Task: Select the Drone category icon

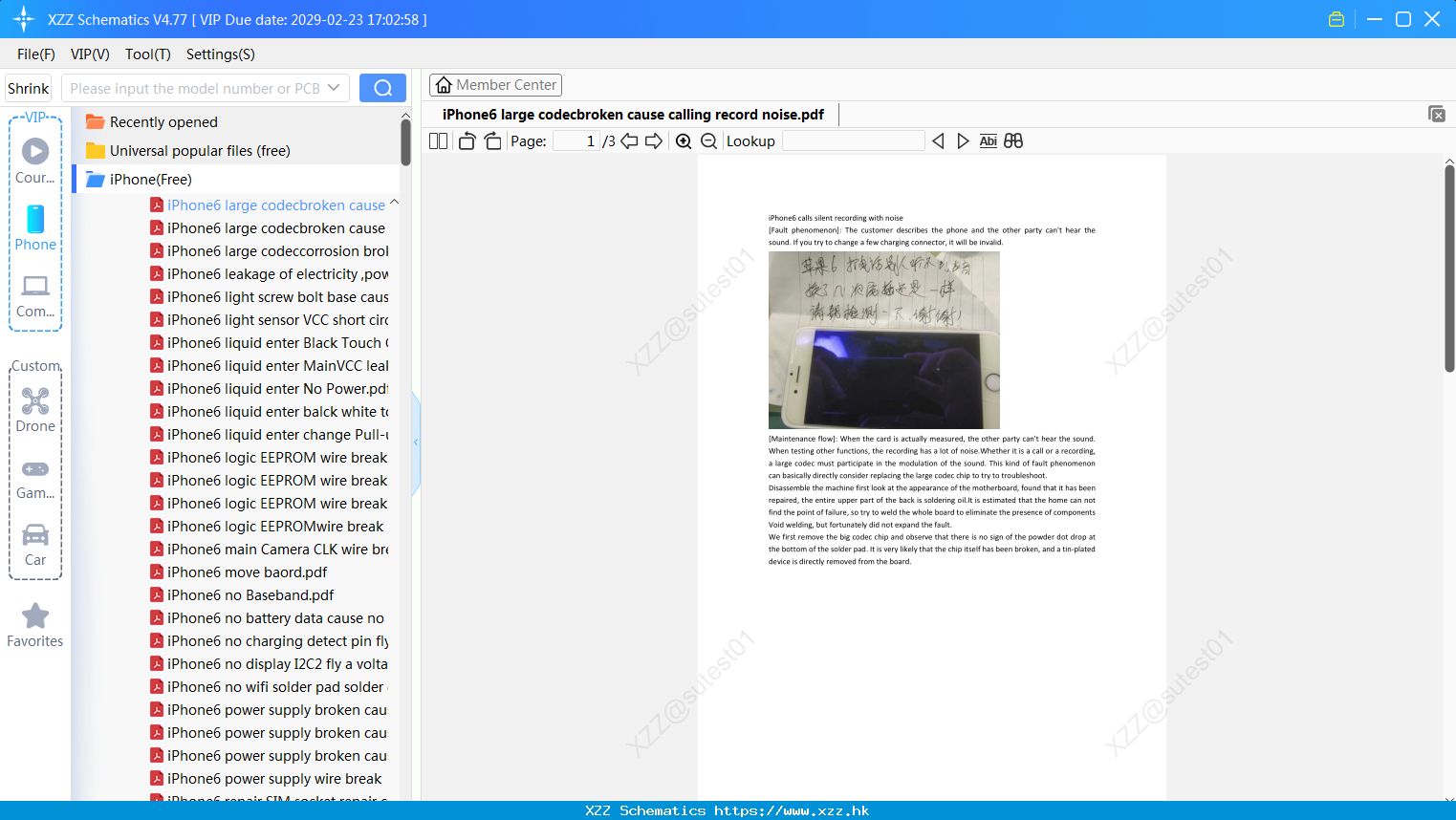Action: coord(35,409)
